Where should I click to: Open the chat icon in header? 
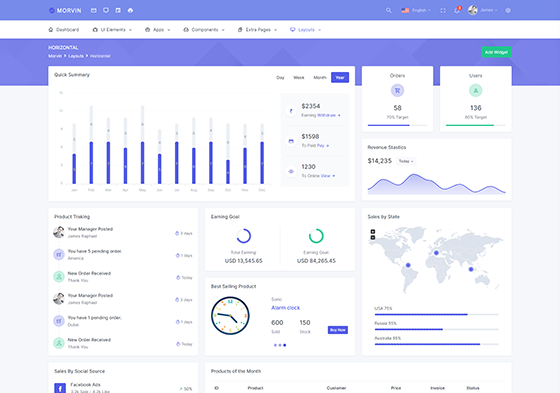106,10
